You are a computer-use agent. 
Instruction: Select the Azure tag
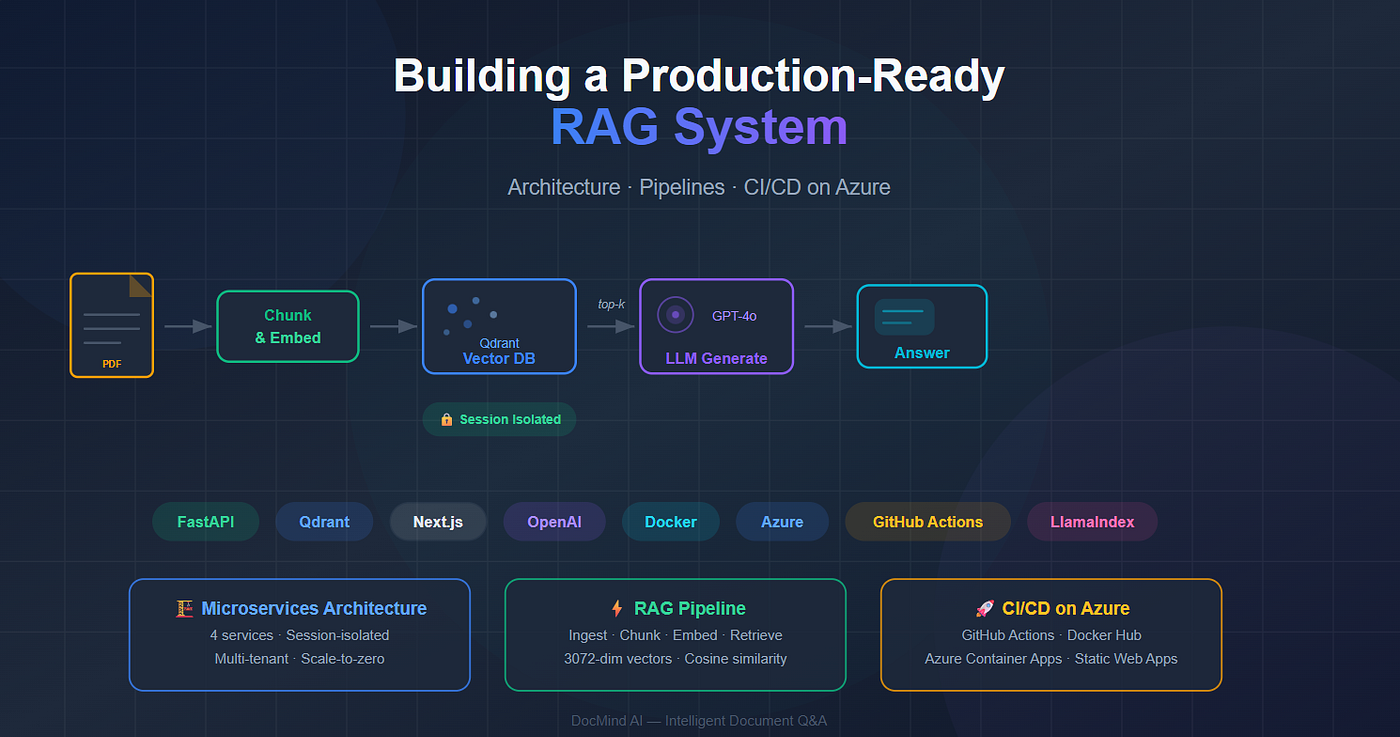[782, 522]
